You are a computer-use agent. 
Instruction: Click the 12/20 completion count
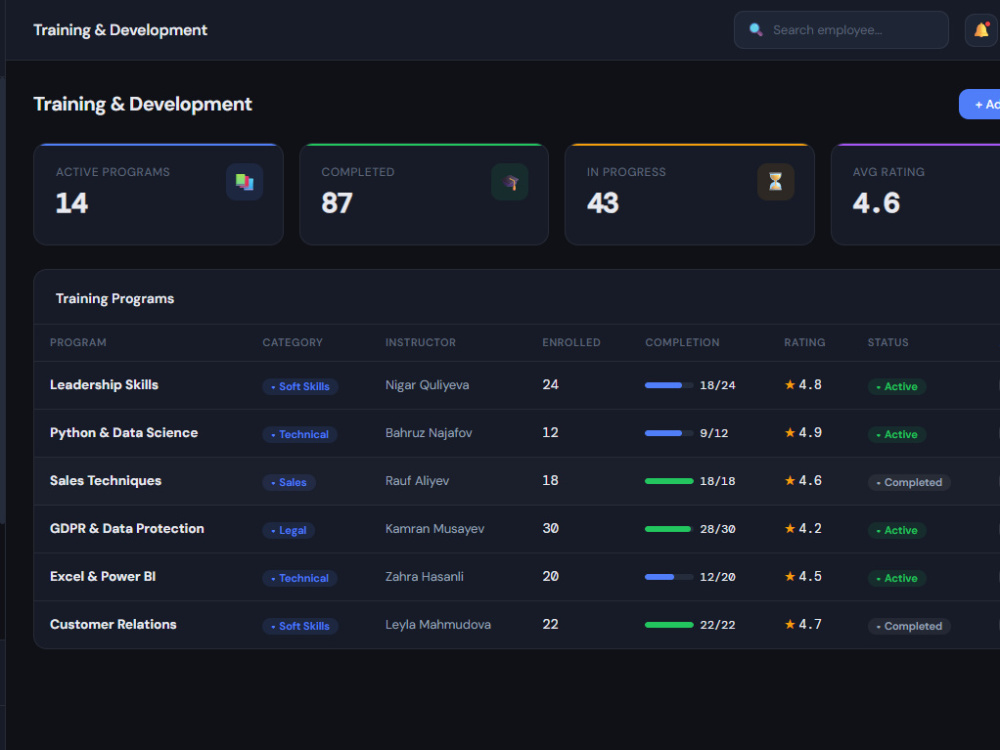[x=717, y=577]
